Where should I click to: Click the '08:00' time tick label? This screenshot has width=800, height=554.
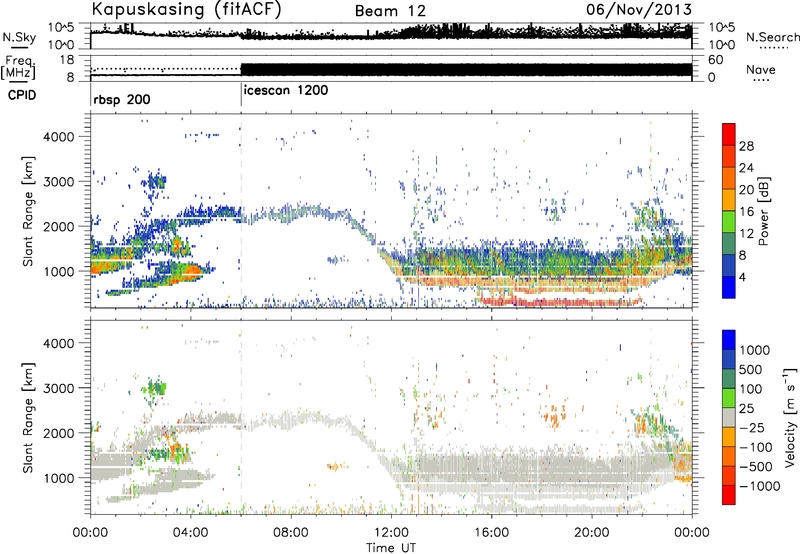pyautogui.click(x=291, y=532)
